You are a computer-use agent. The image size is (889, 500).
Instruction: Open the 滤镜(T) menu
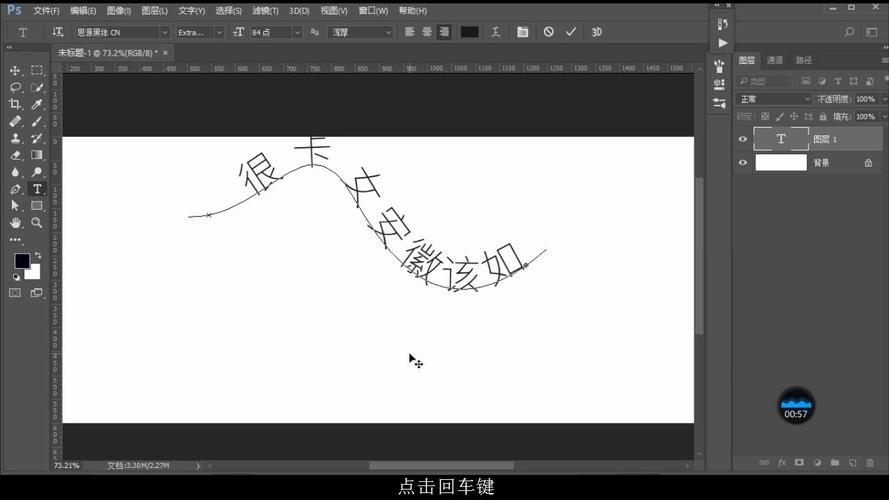tap(266, 10)
